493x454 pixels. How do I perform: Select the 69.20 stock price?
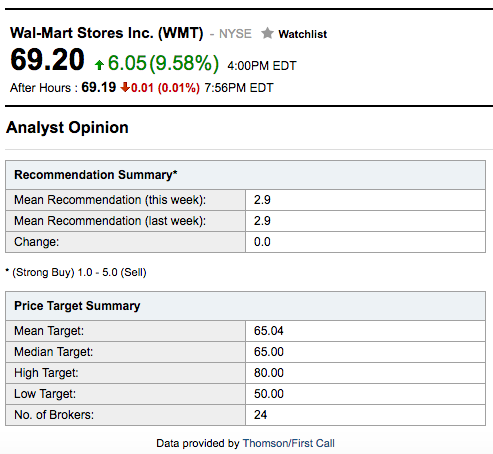(47, 60)
